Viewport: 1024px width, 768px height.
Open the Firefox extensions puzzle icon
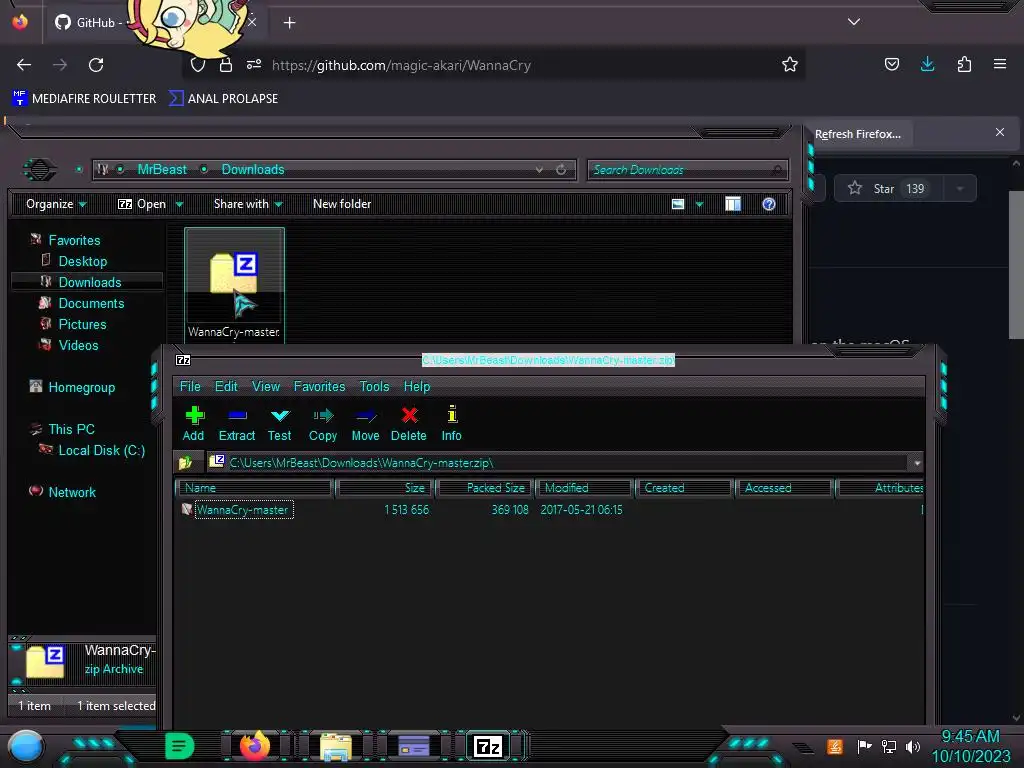click(x=964, y=64)
